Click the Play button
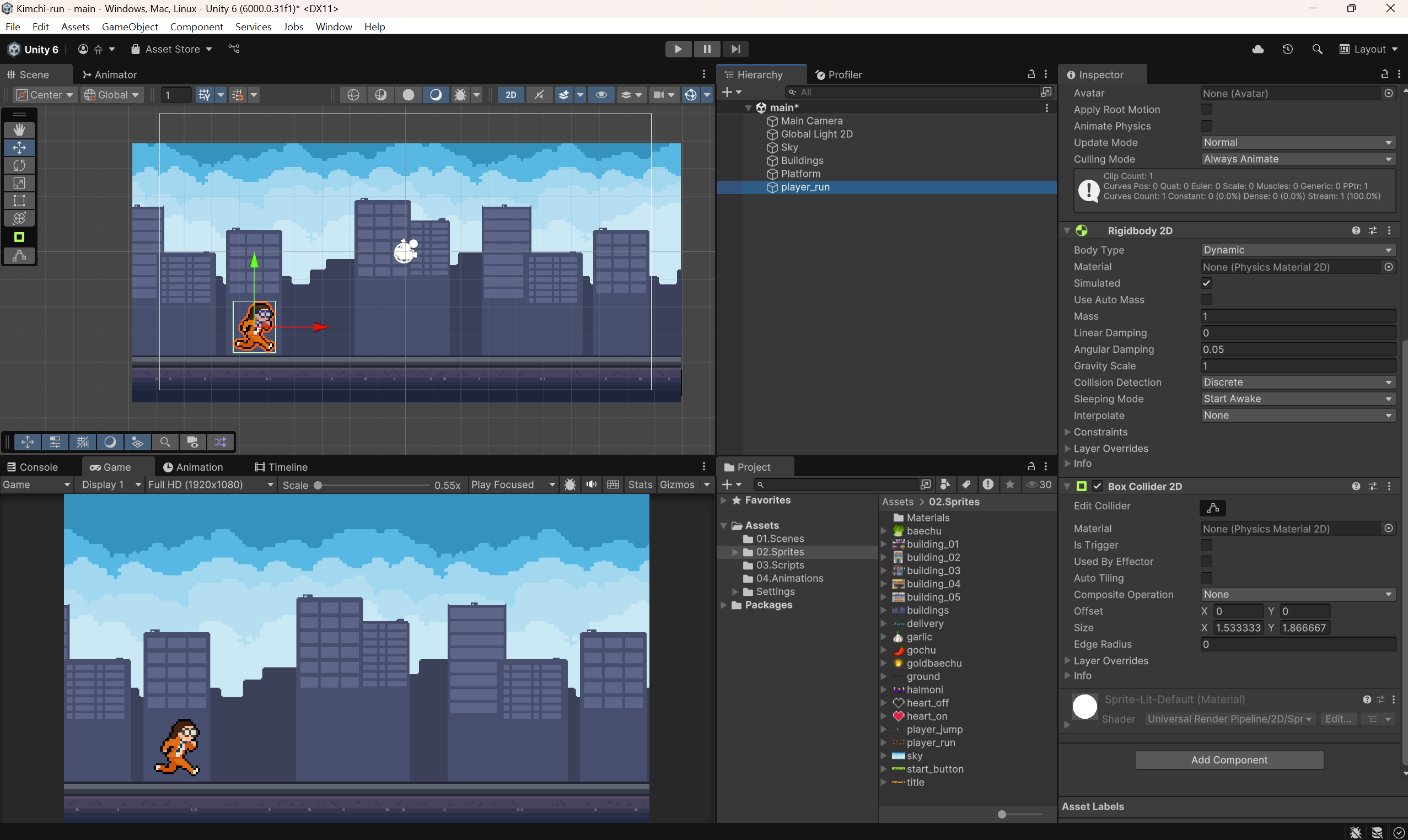1408x840 pixels. tap(678, 49)
